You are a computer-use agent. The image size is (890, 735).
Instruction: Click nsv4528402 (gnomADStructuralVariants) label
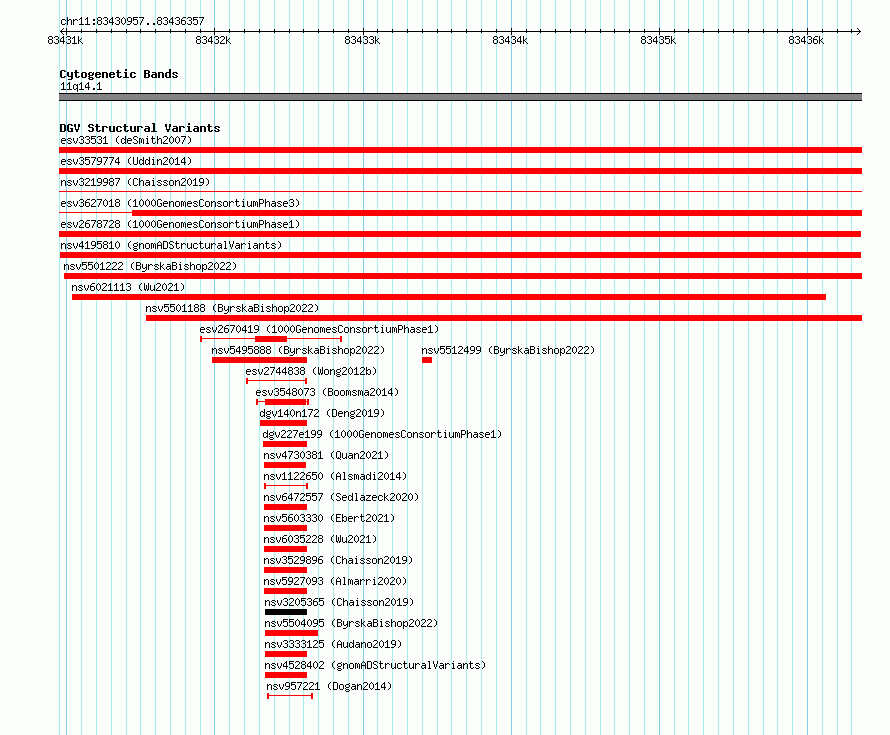pos(375,665)
